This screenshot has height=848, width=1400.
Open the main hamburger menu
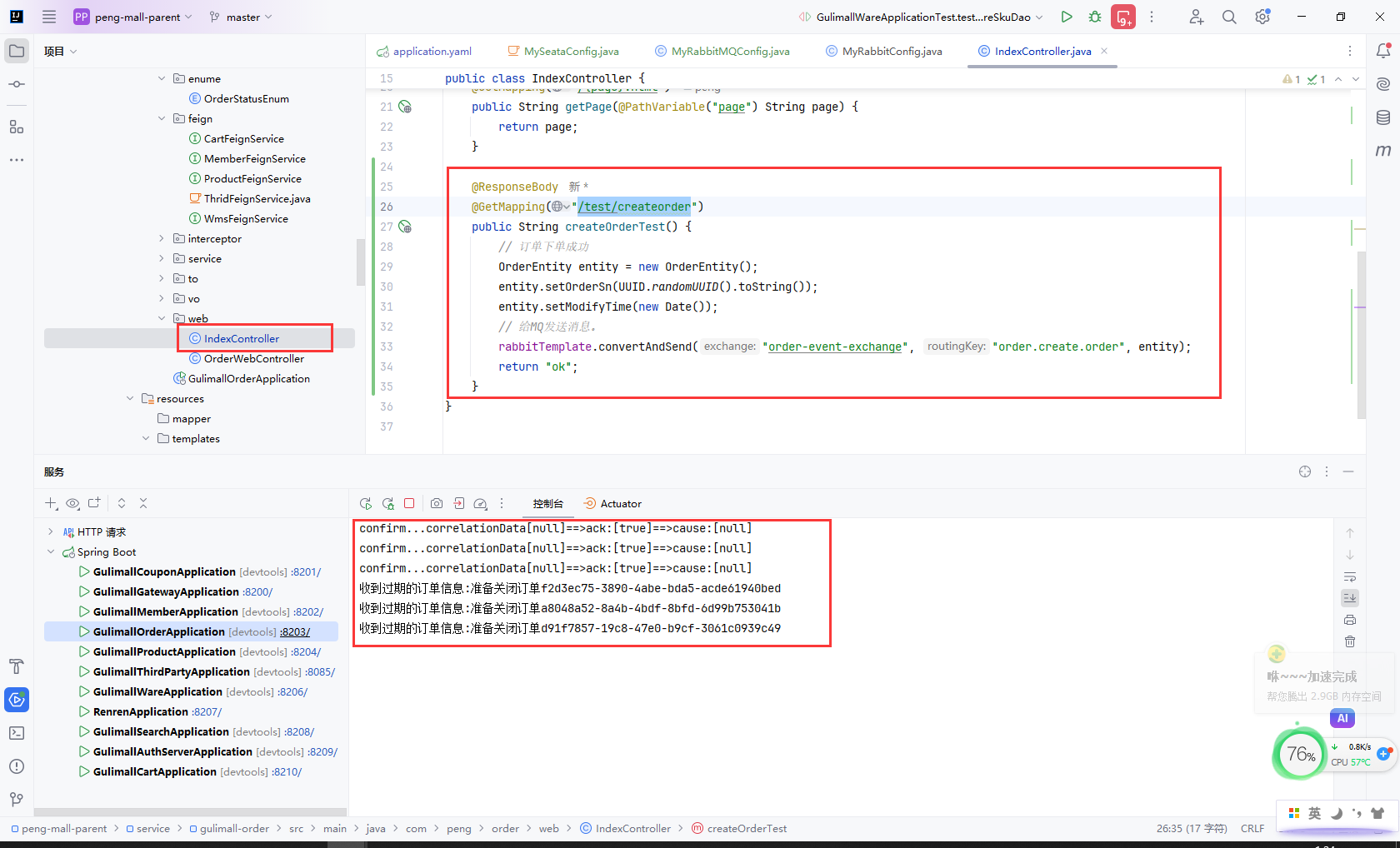(49, 17)
